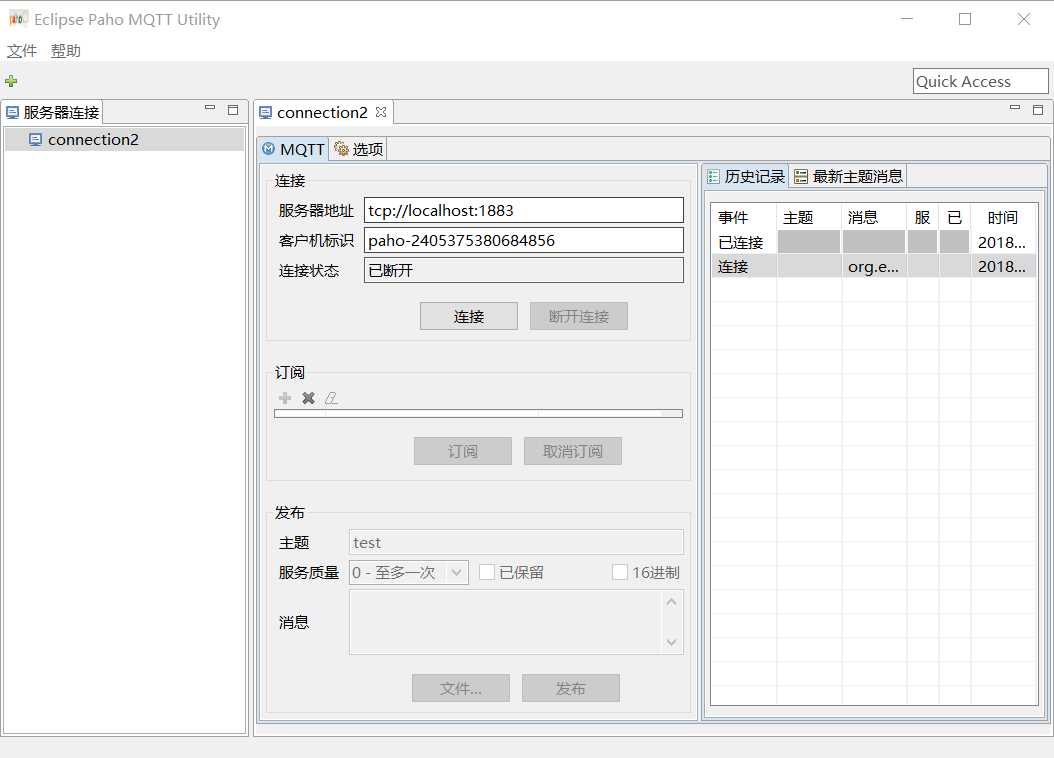1054x758 pixels.
Task: Click the 服 column header
Action: coord(923,218)
